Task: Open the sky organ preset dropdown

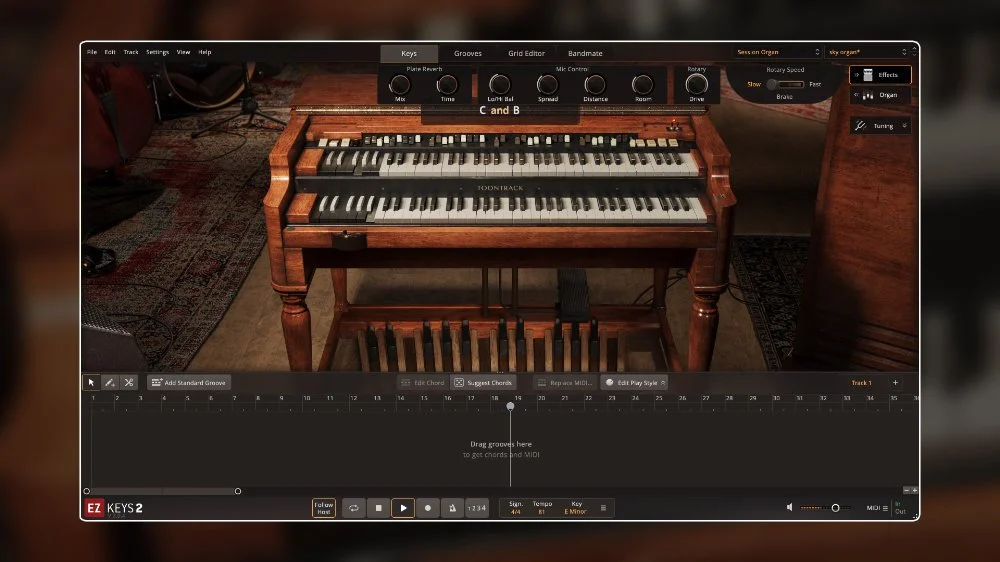Action: coord(867,52)
